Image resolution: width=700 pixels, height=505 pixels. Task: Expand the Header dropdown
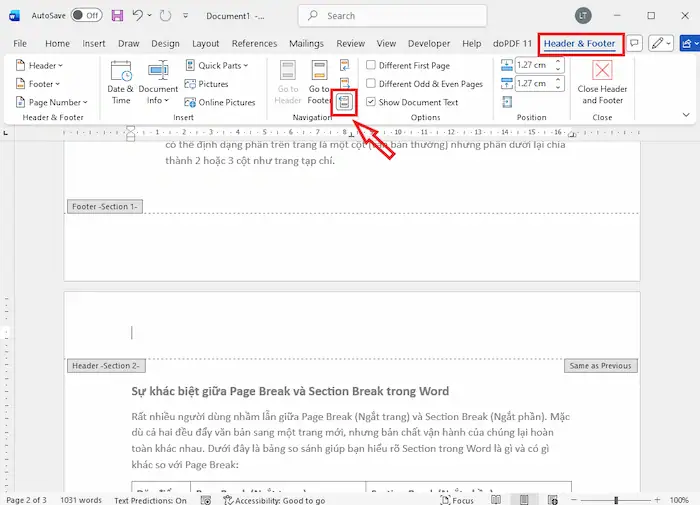(43, 66)
